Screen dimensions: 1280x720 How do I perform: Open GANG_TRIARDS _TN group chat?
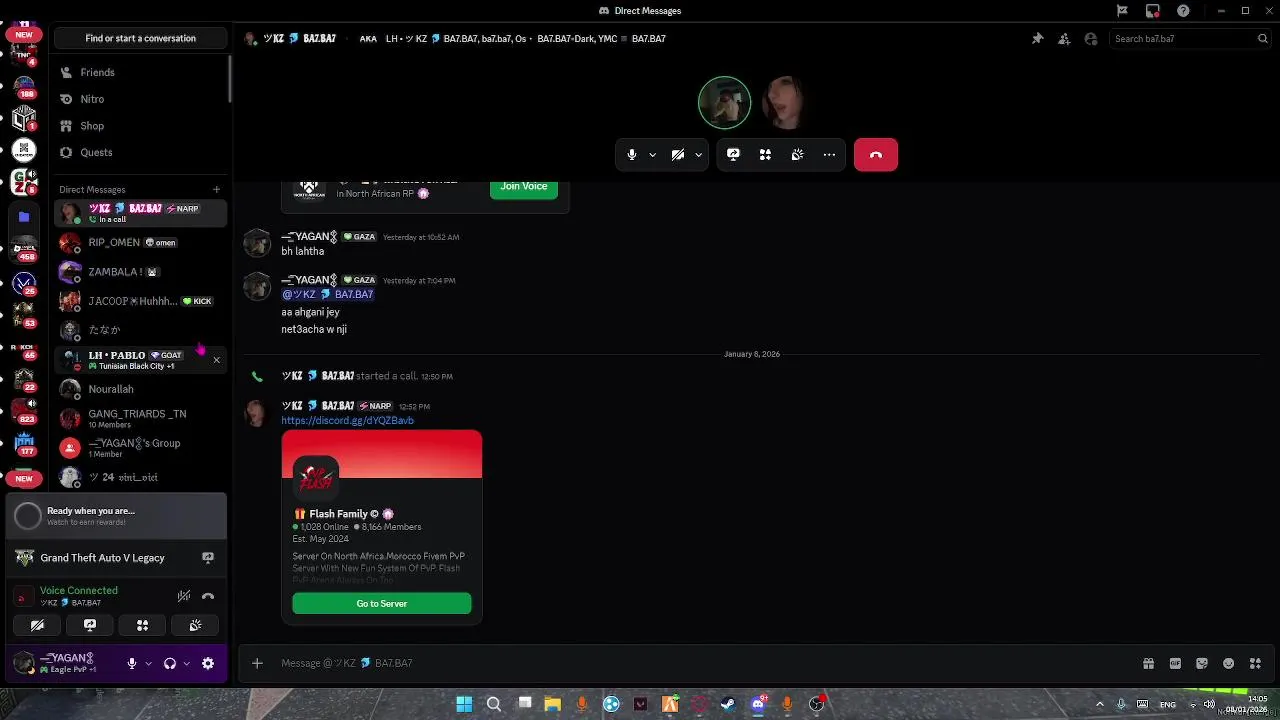[140, 418]
